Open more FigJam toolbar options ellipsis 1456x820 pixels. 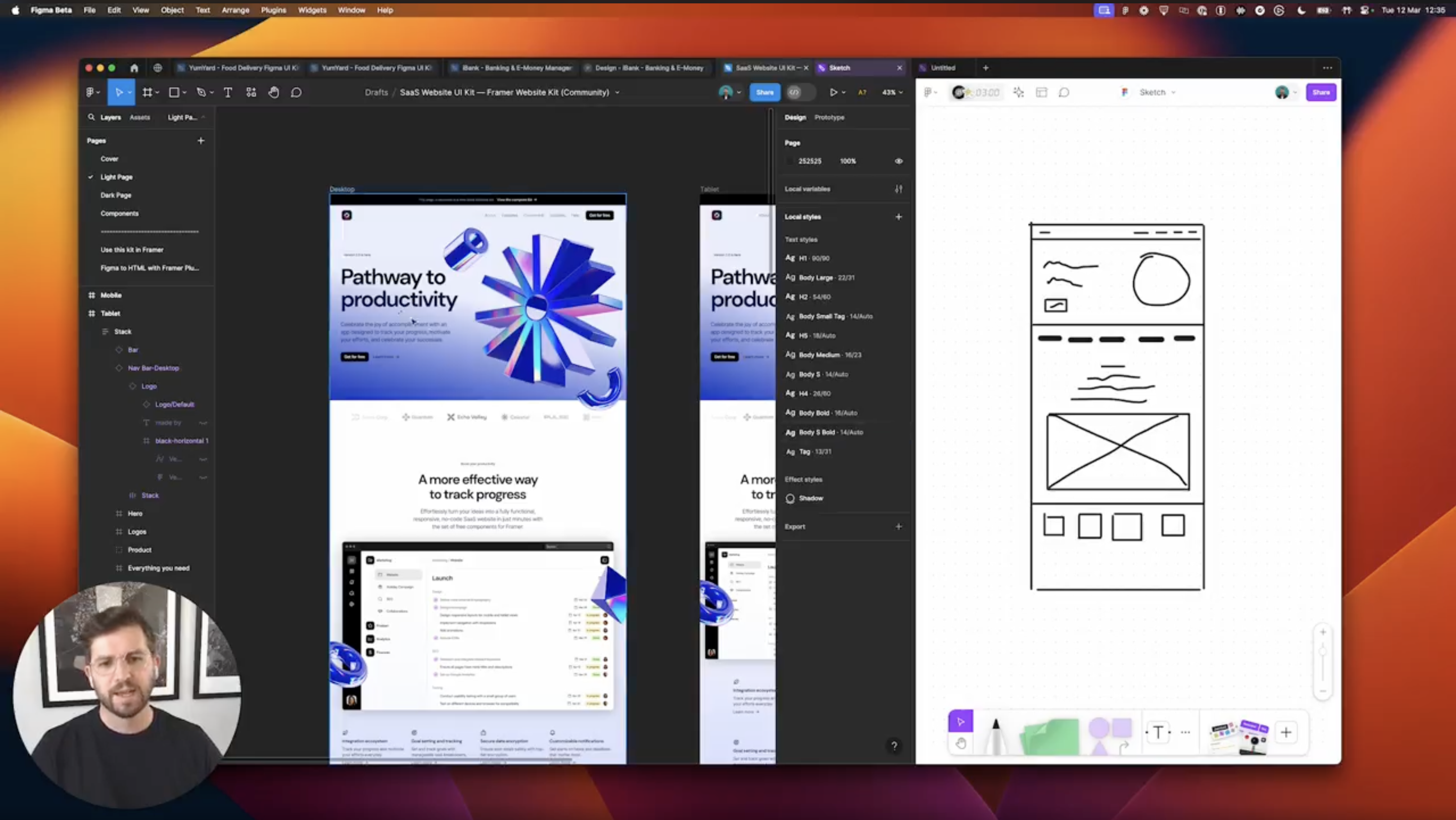(x=1185, y=732)
